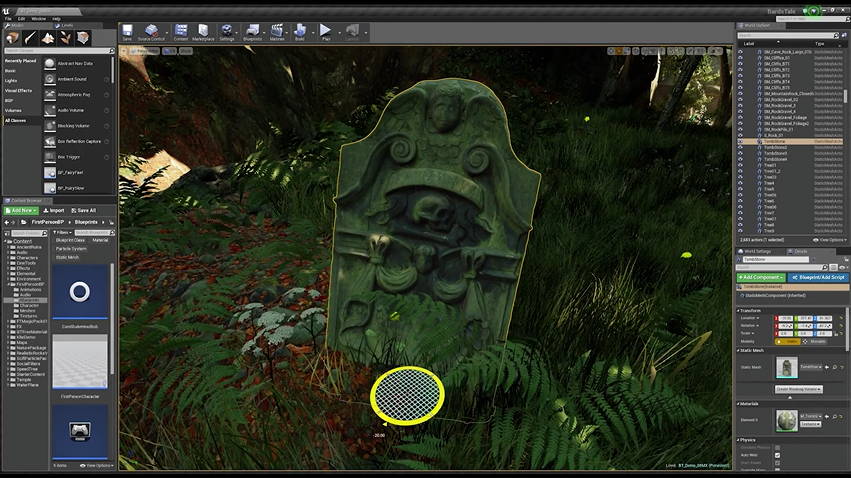Open the Edit menu
This screenshot has height=478, width=851.
tap(22, 18)
